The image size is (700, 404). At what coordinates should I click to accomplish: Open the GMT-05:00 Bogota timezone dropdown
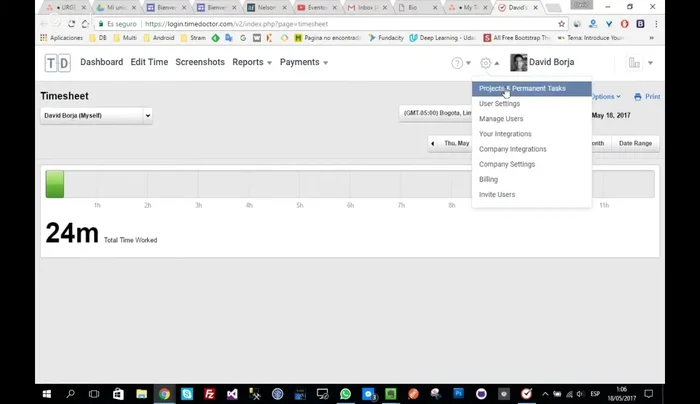tap(435, 113)
